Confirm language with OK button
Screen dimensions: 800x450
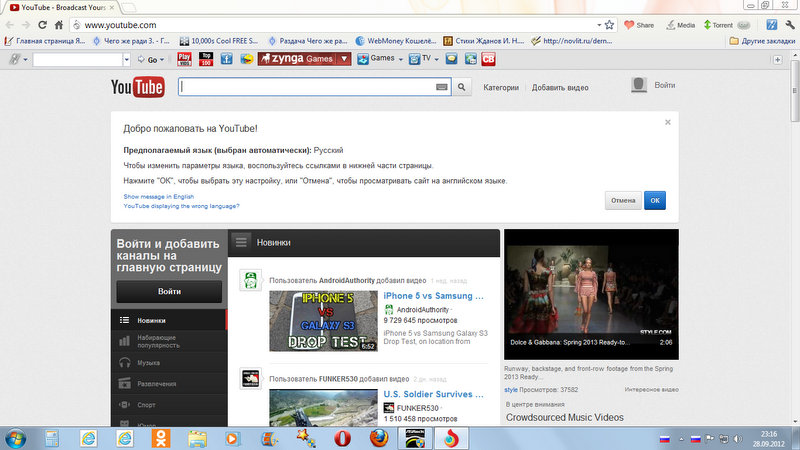tap(655, 201)
